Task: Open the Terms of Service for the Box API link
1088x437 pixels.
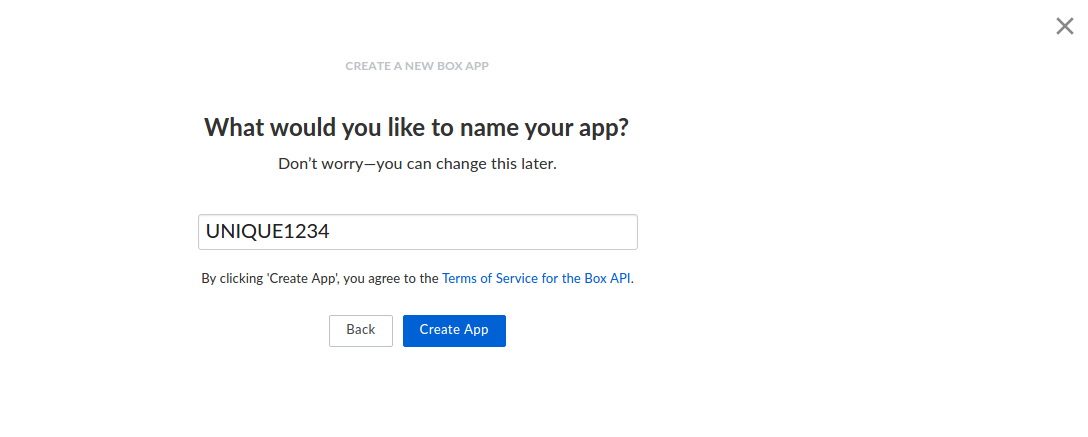Action: point(537,279)
